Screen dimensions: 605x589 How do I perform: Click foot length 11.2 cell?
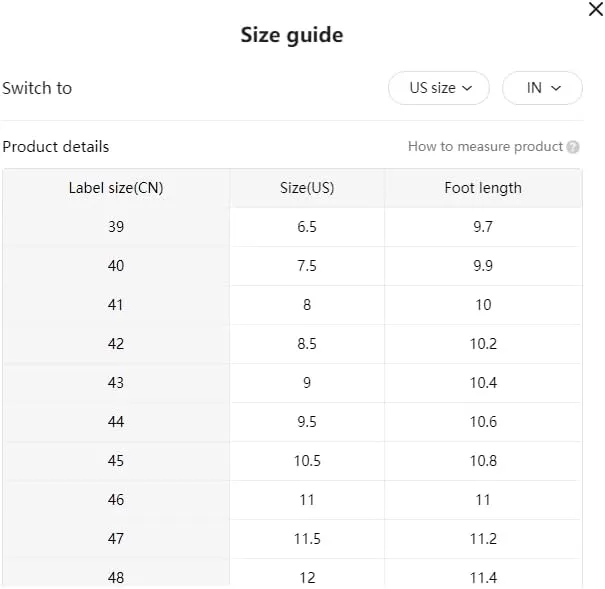click(x=483, y=538)
